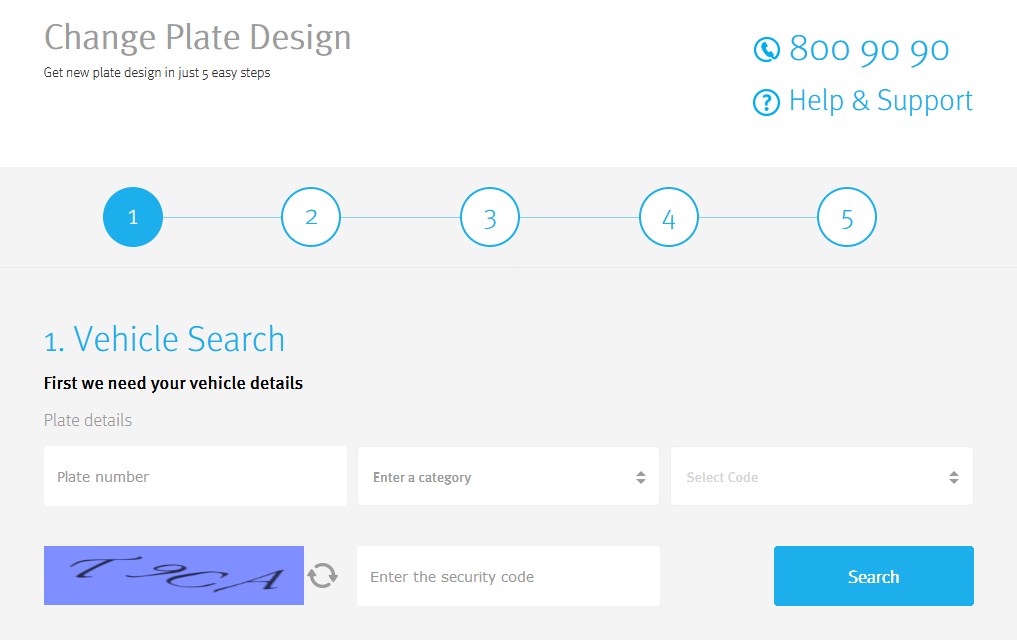Focus the Plate number input field
Image resolution: width=1017 pixels, height=640 pixels.
tap(195, 477)
